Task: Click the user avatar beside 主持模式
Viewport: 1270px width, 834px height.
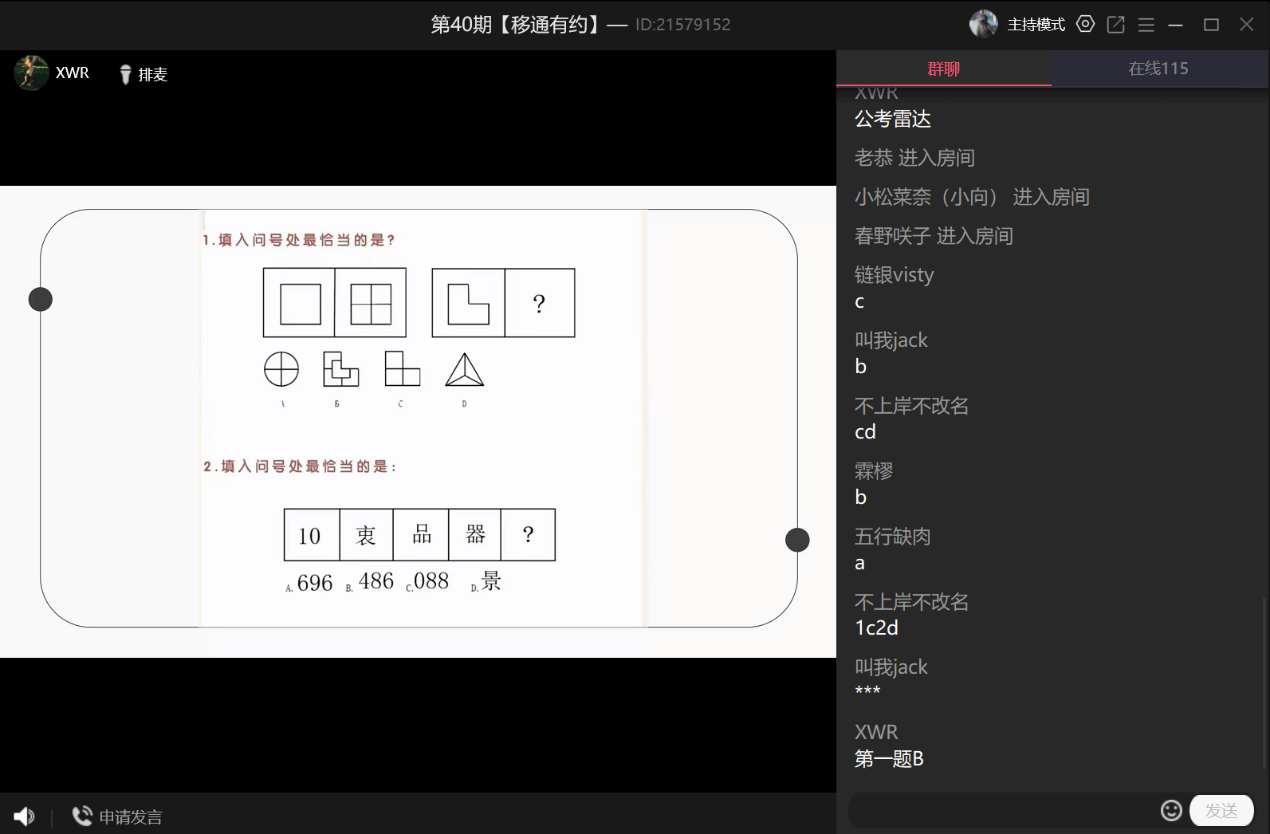Action: tap(983, 24)
